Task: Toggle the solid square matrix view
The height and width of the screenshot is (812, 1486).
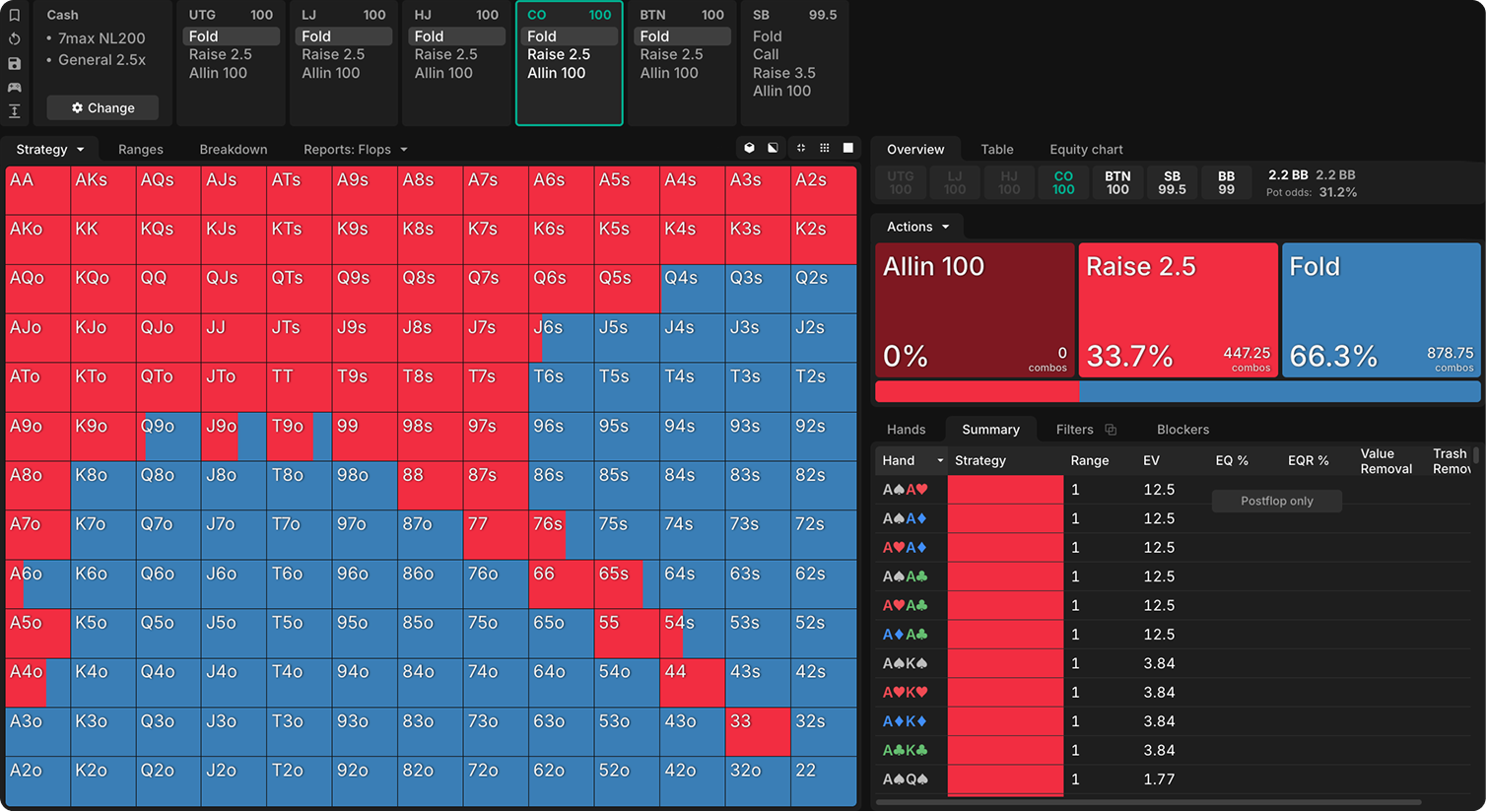Action: point(848,148)
